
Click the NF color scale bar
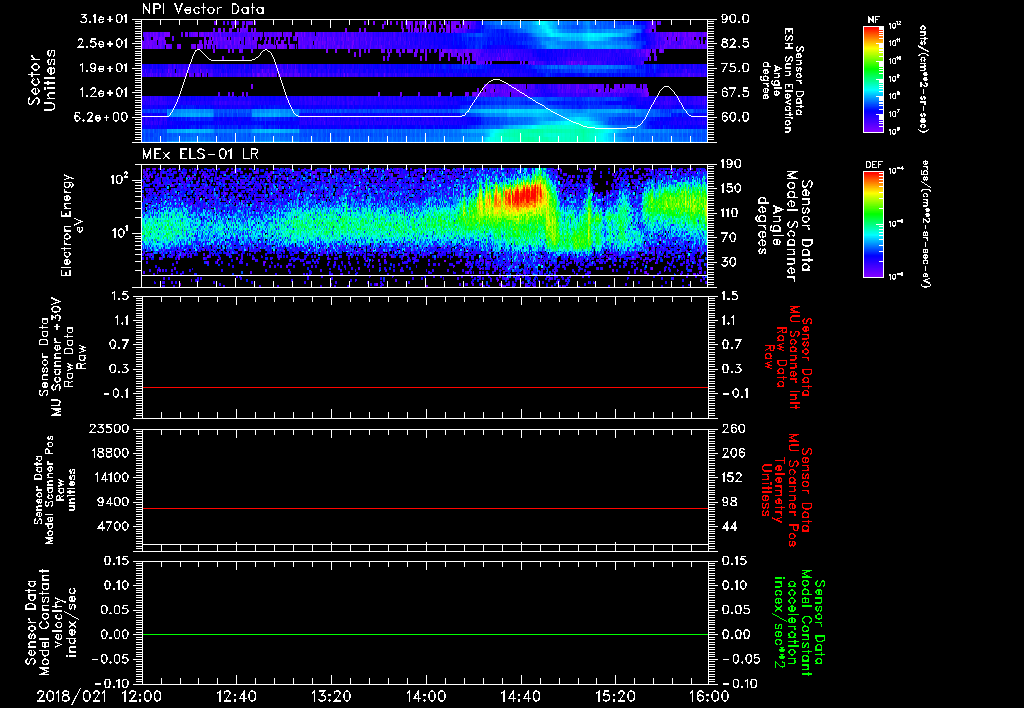[x=873, y=78]
